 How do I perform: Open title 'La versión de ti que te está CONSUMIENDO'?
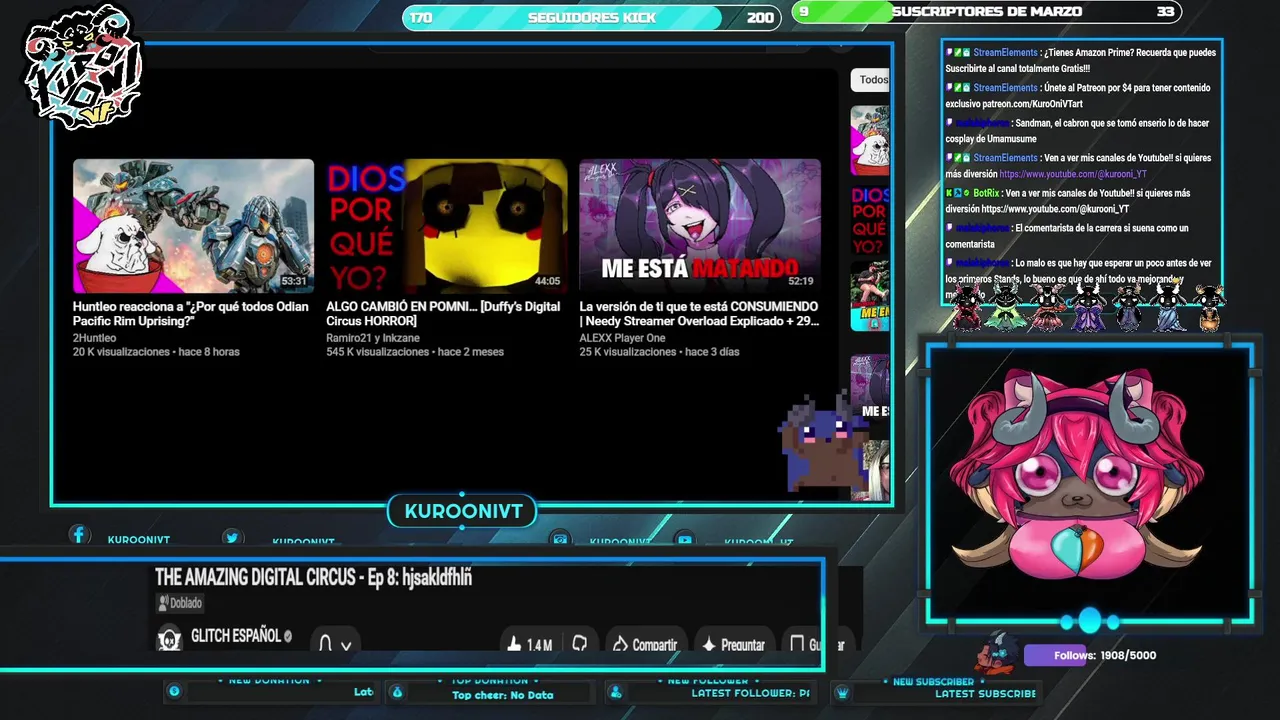699,314
